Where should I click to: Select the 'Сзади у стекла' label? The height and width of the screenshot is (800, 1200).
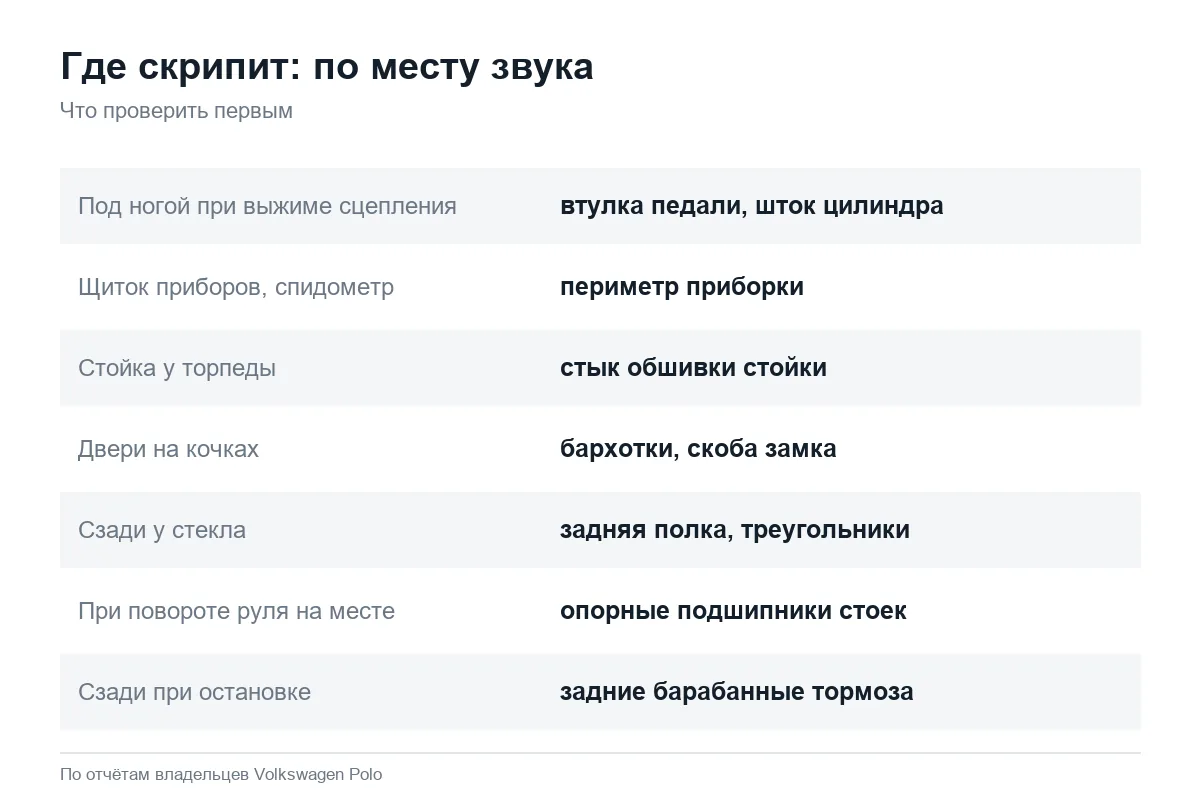coord(162,530)
